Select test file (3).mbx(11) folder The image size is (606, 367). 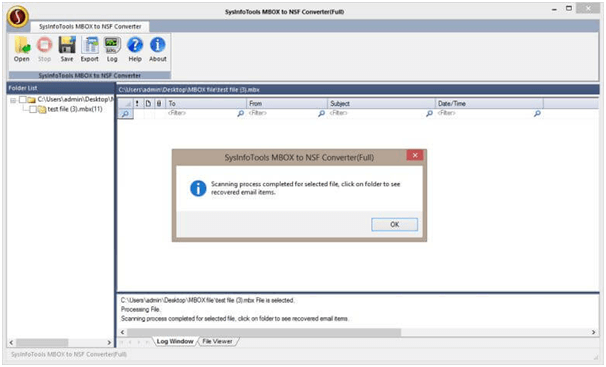tap(75, 109)
